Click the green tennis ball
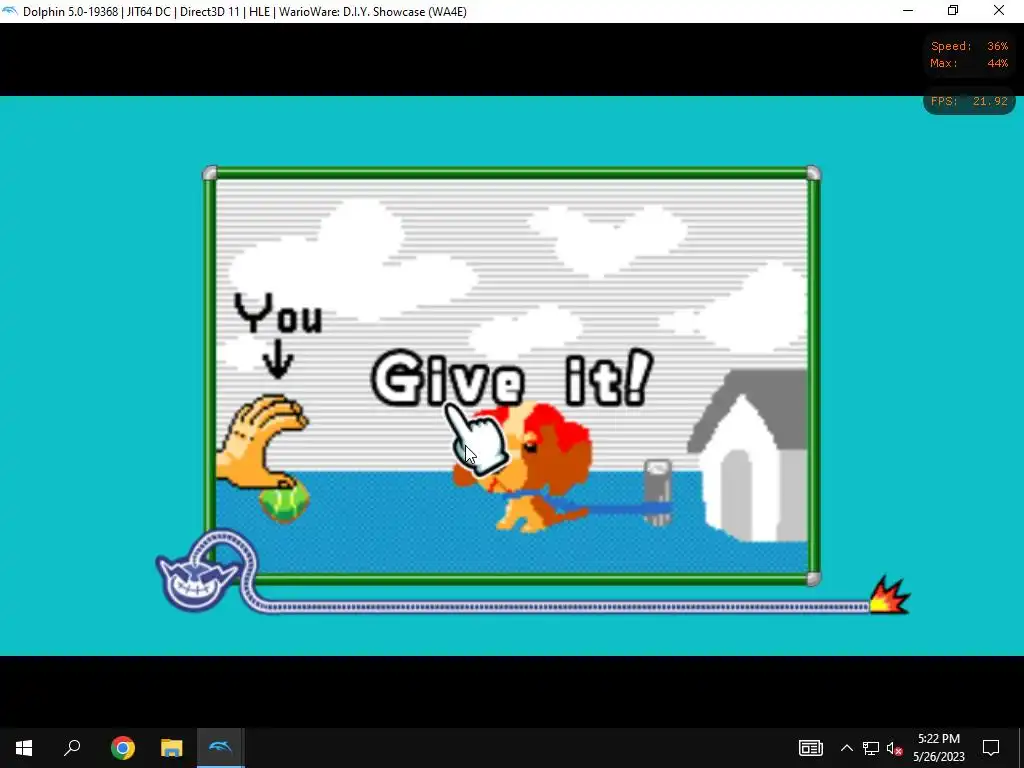The image size is (1024, 768). (284, 502)
